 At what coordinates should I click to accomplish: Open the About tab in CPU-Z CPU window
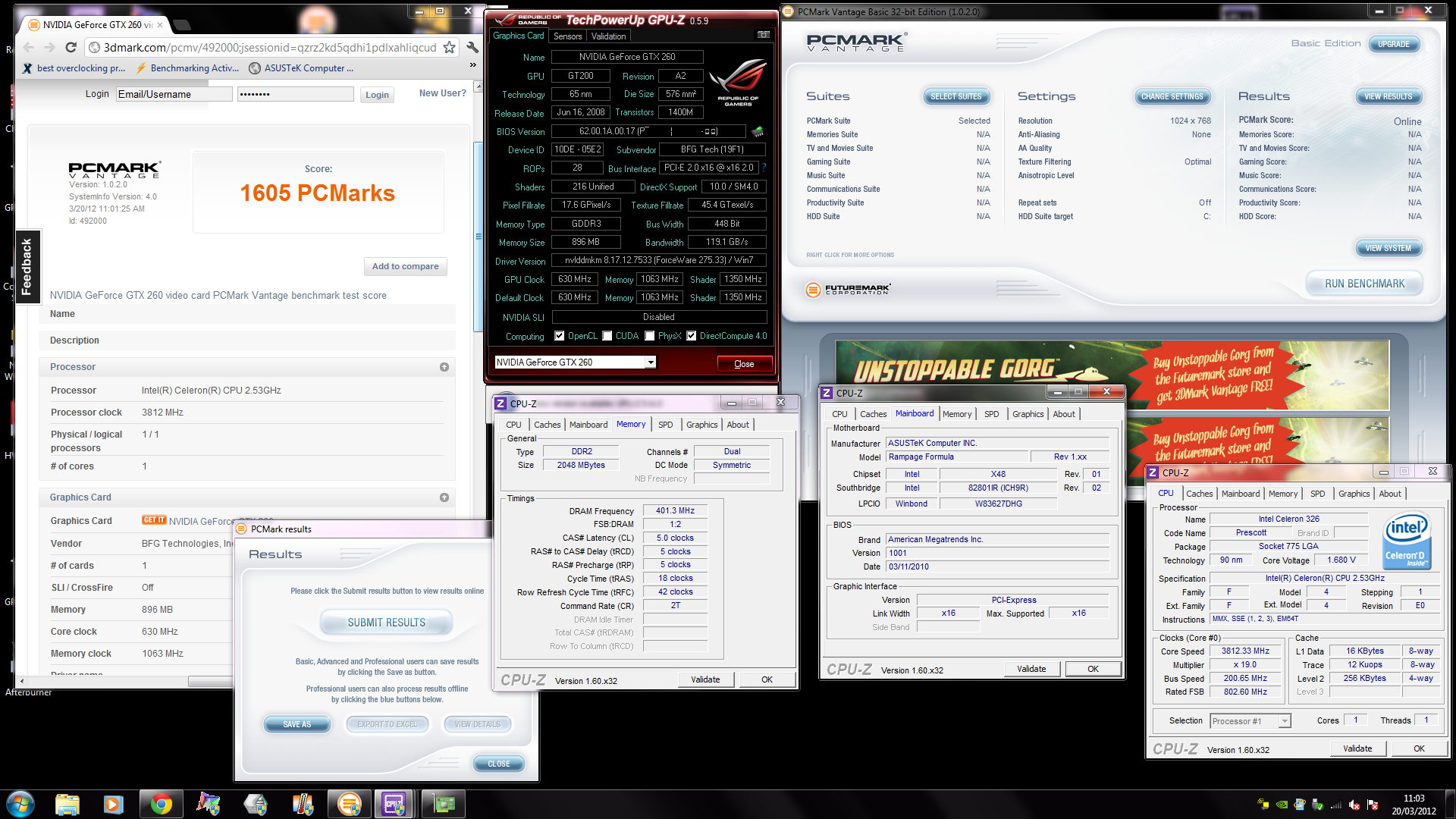pyautogui.click(x=1389, y=494)
